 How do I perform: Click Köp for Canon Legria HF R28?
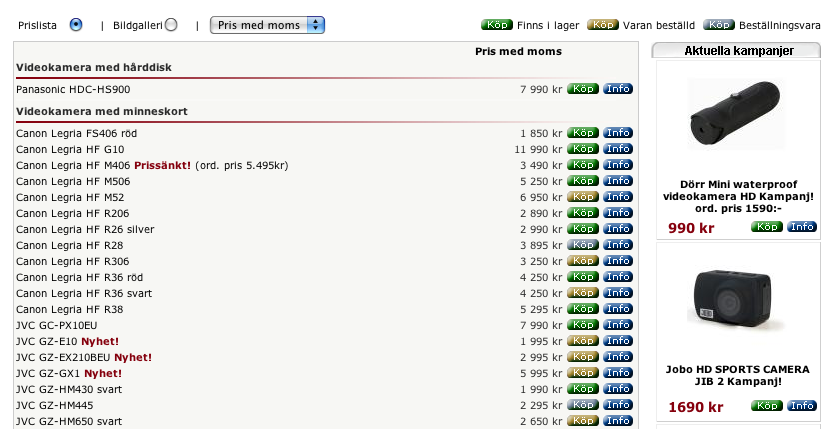pyautogui.click(x=583, y=244)
